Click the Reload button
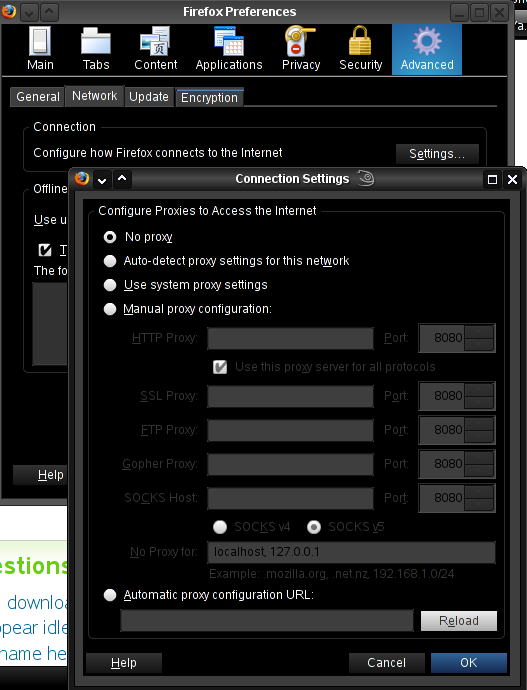Viewport: 527px width, 690px height. point(459,621)
